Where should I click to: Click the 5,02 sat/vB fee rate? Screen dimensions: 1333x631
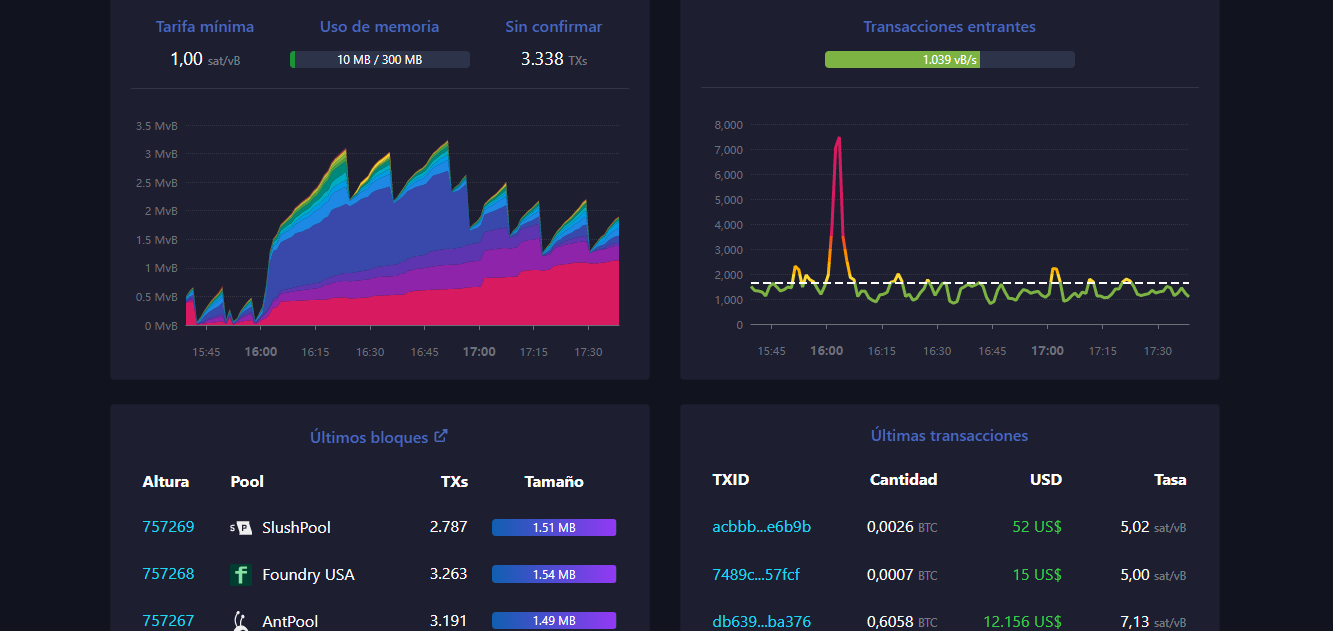(x=1153, y=527)
